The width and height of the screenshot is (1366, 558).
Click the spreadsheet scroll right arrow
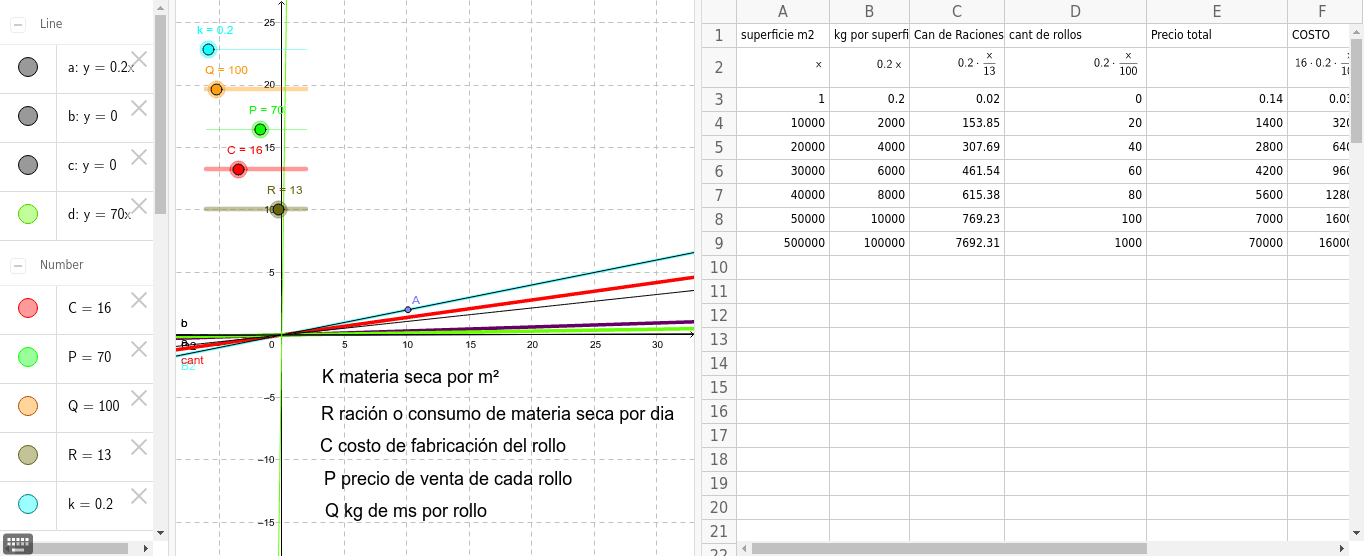tap(1341, 549)
